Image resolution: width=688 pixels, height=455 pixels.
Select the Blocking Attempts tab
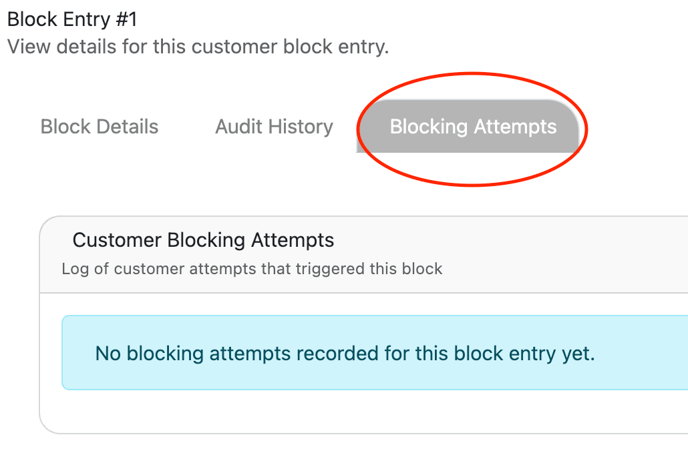pyautogui.click(x=472, y=127)
